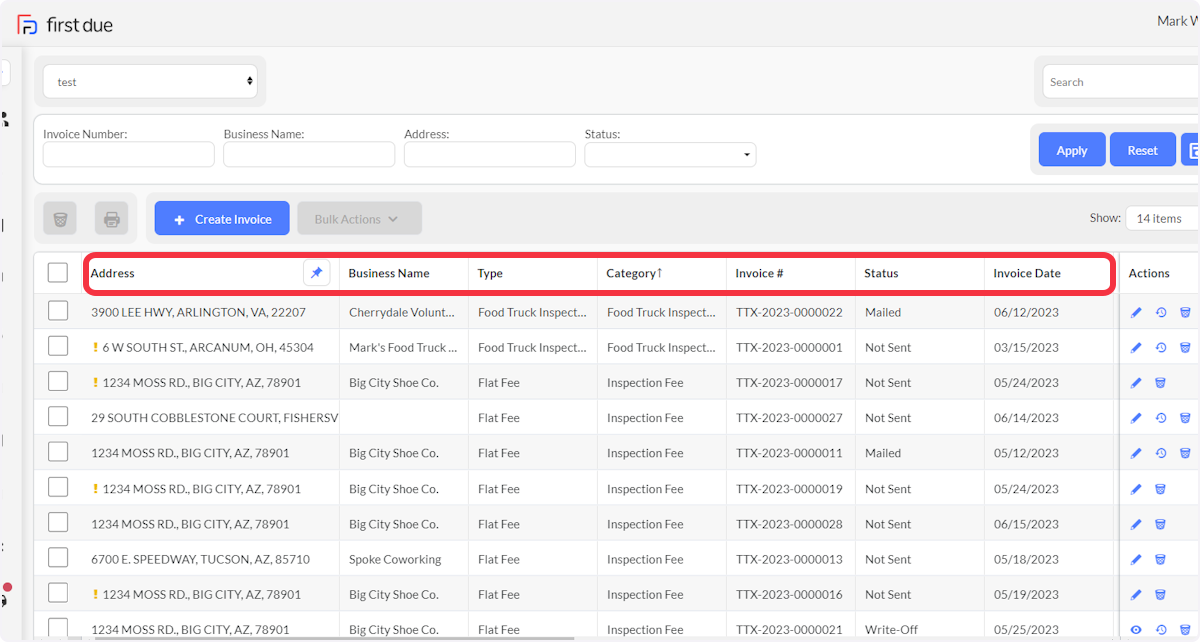Delete invoice TTX-2023-0000011 via trash icon
Viewport: 1200px width, 642px height.
[1185, 453]
